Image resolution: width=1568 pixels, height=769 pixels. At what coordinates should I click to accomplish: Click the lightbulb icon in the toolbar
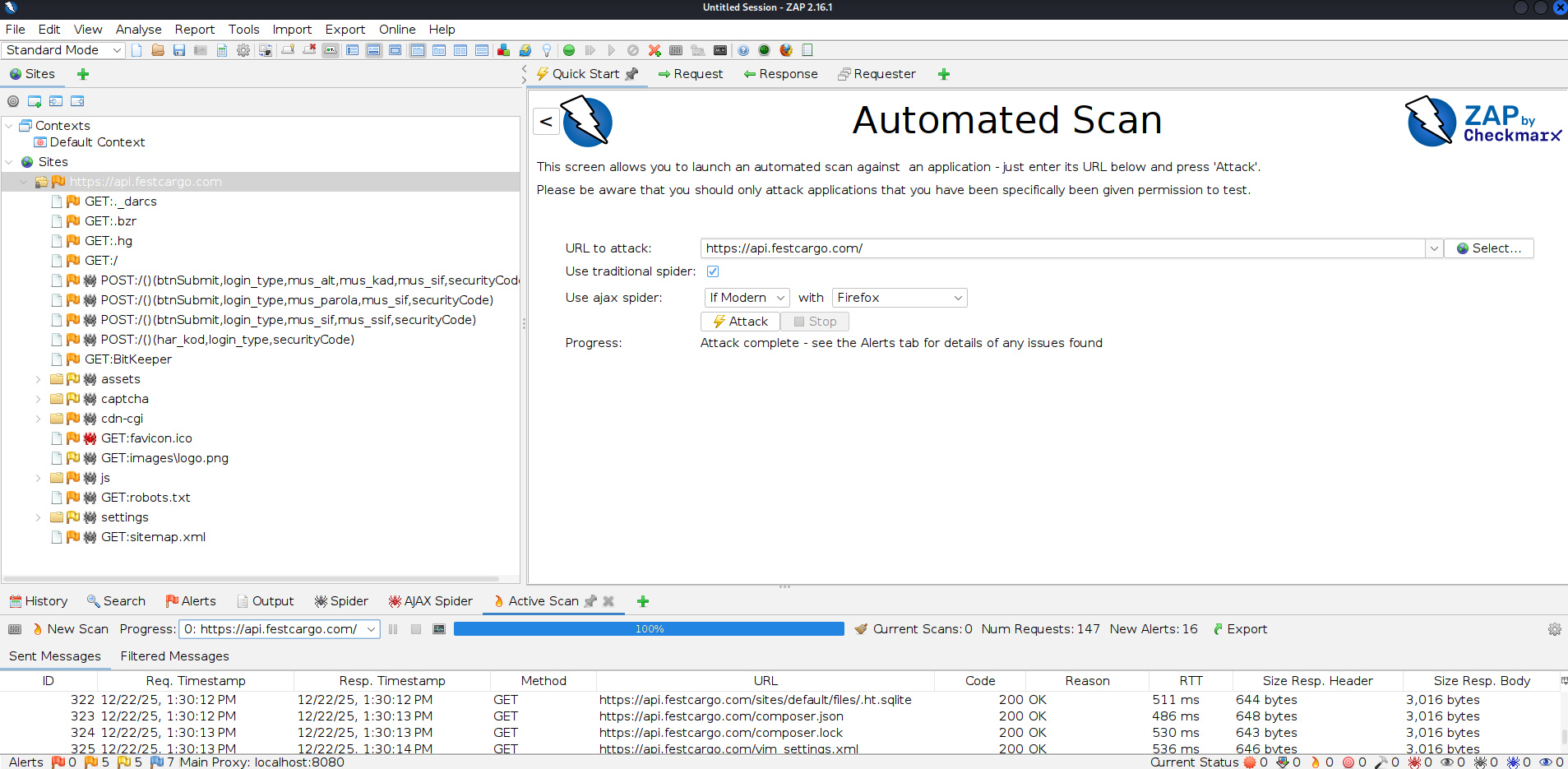point(546,50)
